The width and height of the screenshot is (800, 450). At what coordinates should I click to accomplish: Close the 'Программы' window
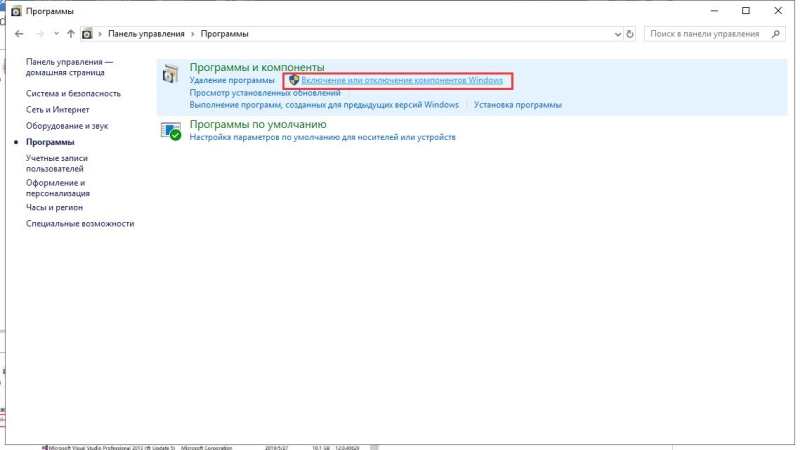point(778,11)
